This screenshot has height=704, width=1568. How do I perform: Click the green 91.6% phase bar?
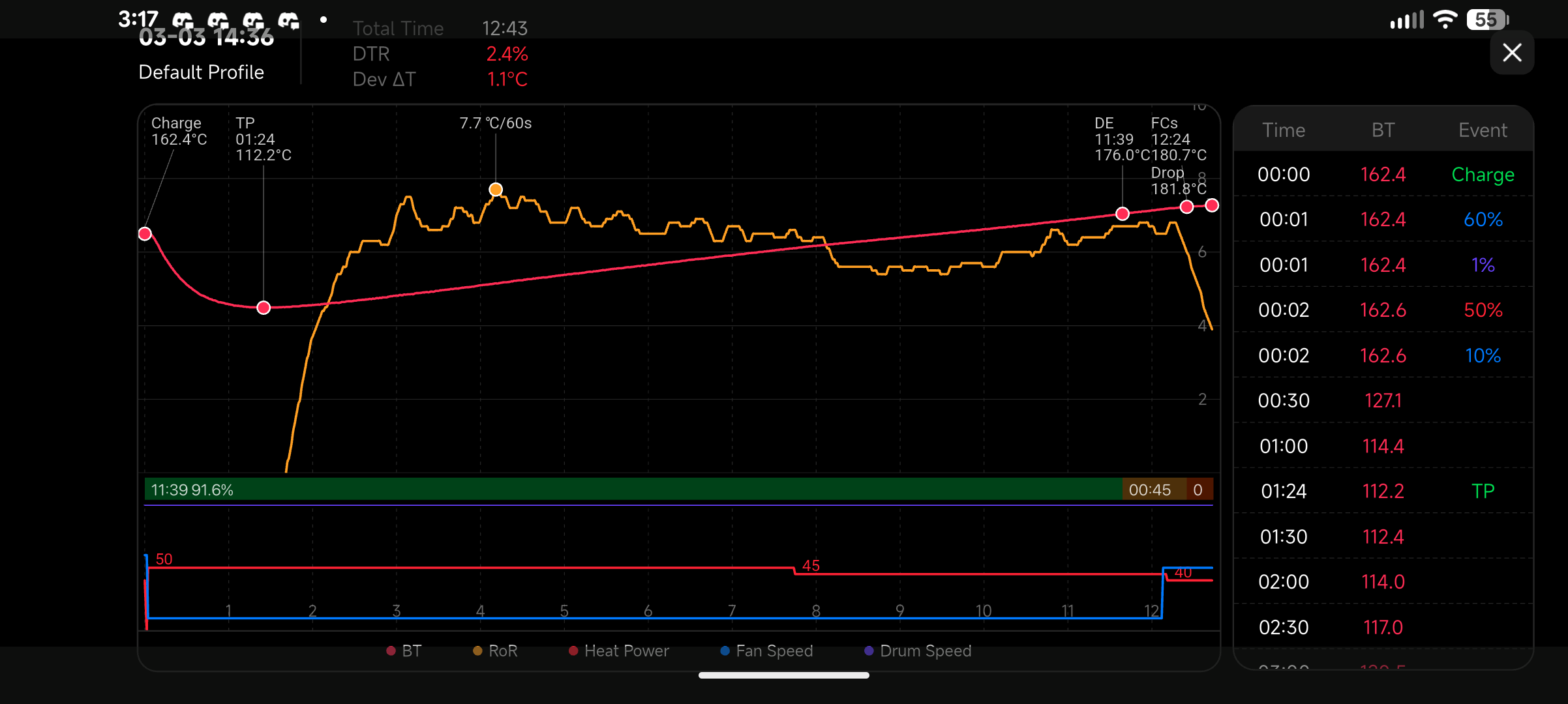[633, 490]
